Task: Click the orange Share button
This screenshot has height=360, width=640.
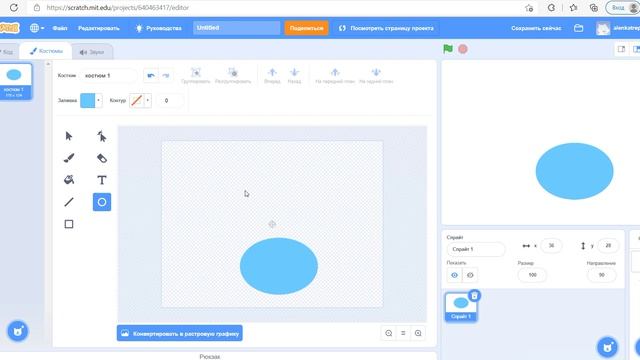Action: point(307,28)
